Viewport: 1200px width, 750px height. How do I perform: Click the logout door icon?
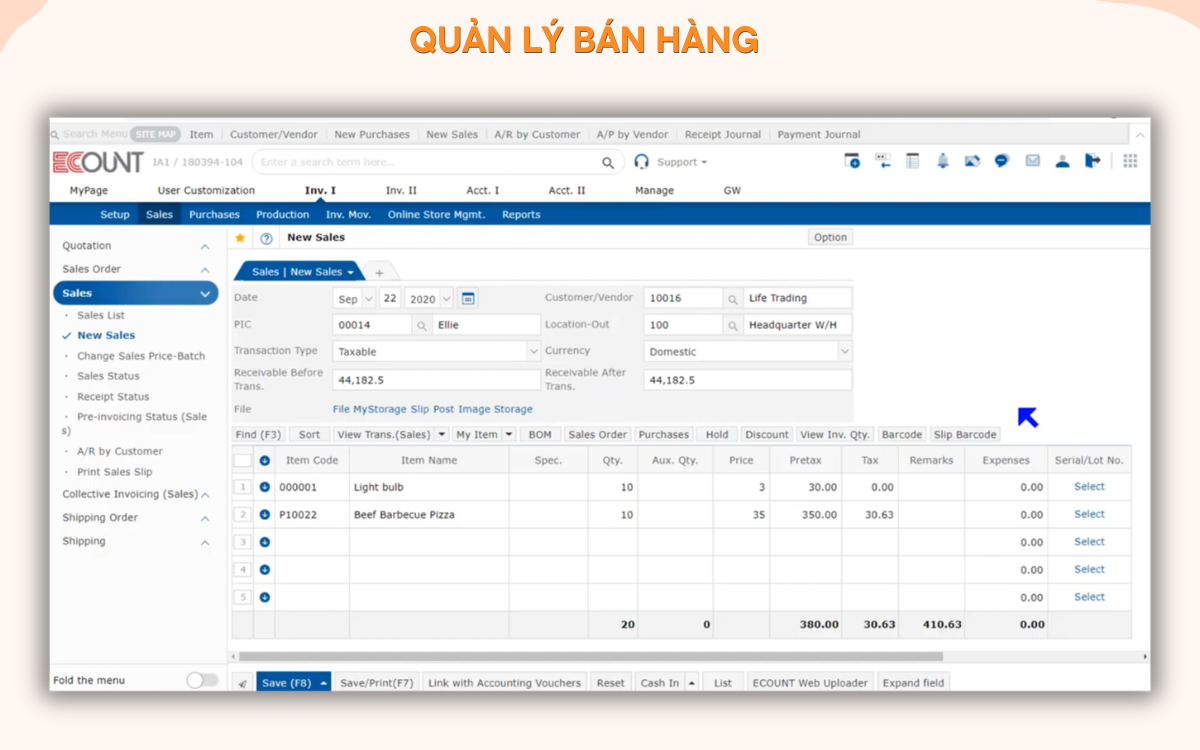[x=1092, y=161]
